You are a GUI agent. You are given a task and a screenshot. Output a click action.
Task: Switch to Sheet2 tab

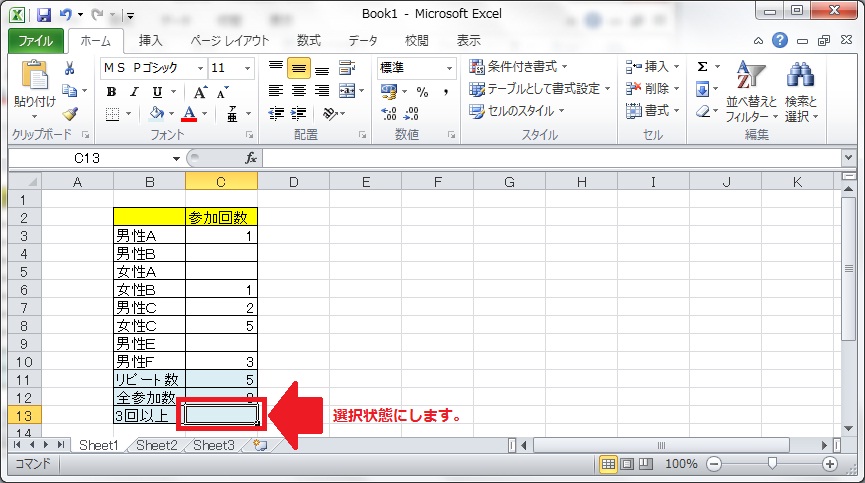coord(157,445)
